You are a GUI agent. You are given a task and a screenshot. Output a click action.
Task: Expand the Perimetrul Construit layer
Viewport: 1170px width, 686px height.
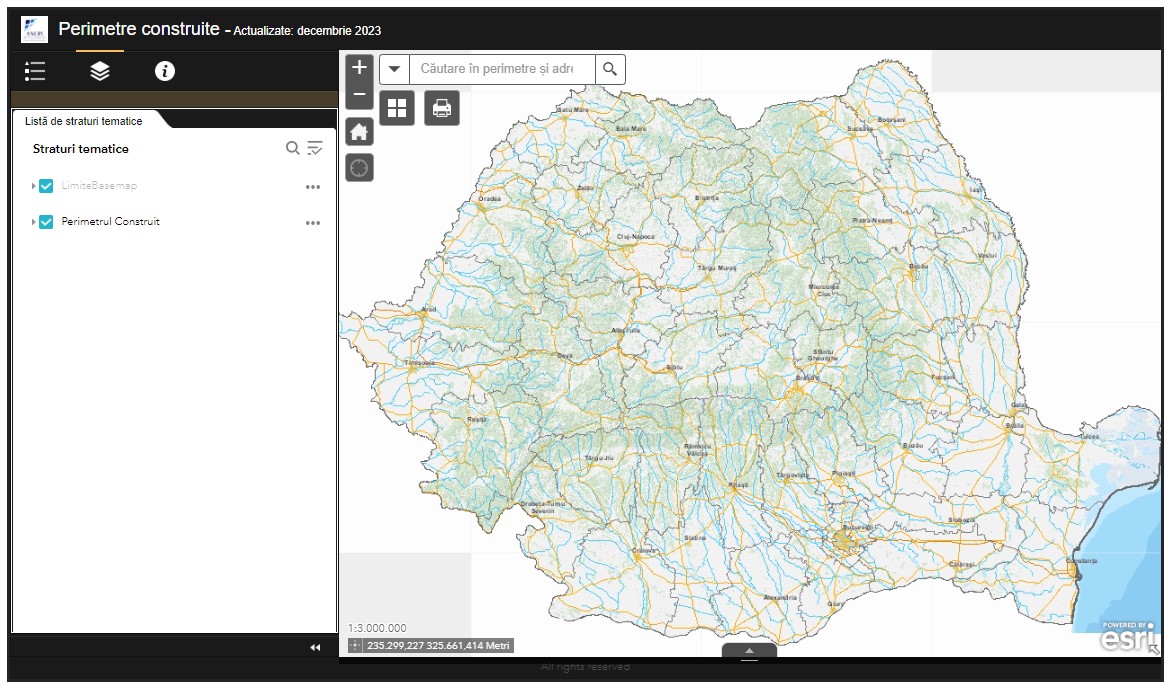point(34,222)
